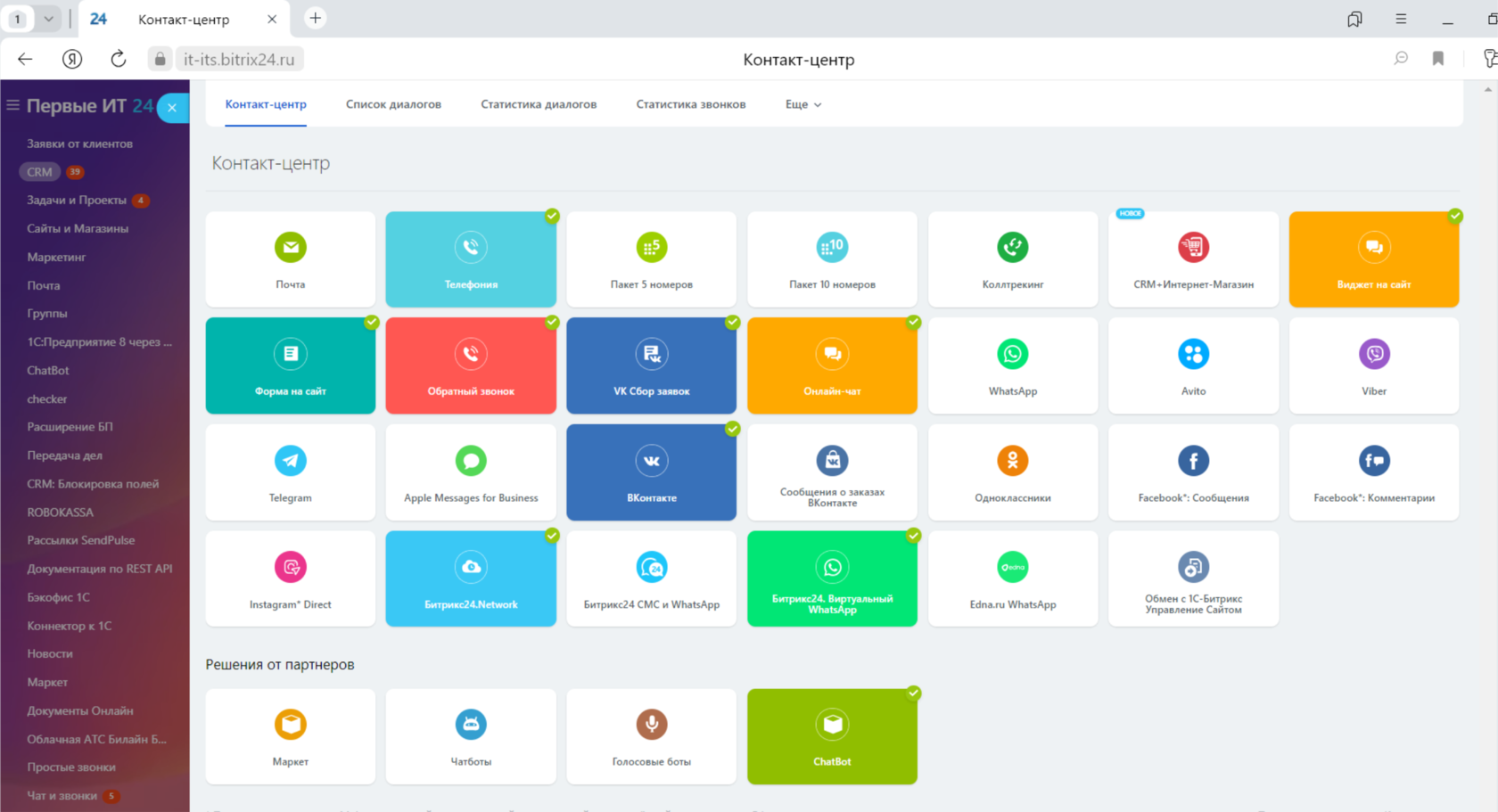This screenshot has height=812, width=1498.
Task: Reload the page
Action: pos(119,59)
